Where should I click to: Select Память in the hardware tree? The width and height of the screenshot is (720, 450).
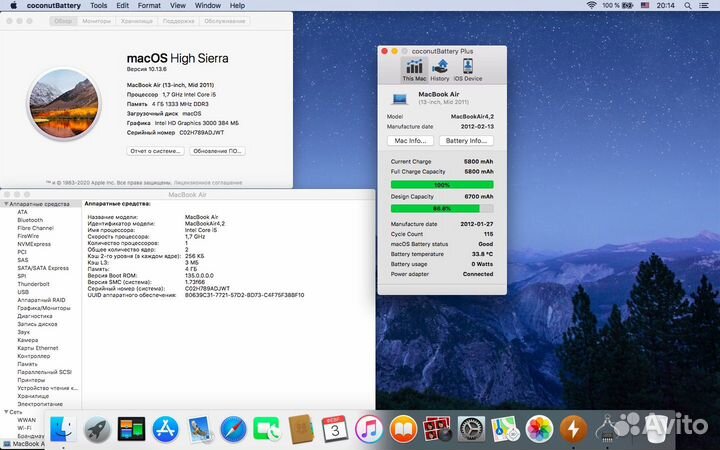(27, 364)
